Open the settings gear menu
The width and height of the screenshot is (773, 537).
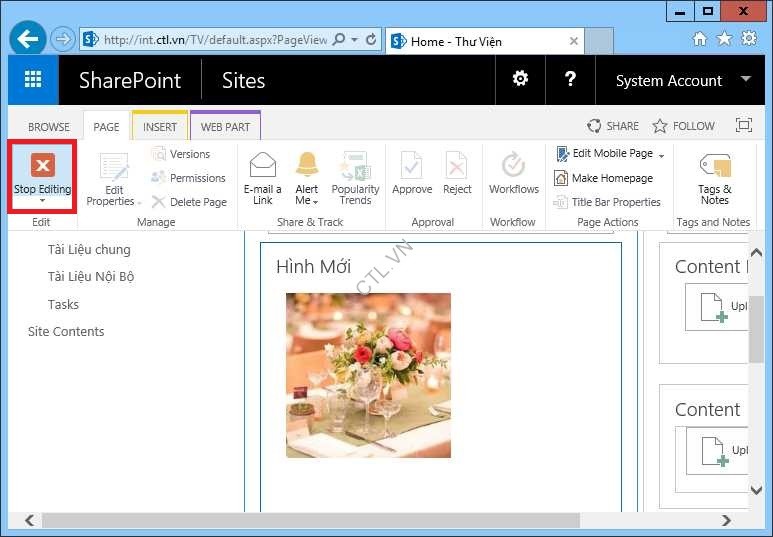pyautogui.click(x=520, y=80)
